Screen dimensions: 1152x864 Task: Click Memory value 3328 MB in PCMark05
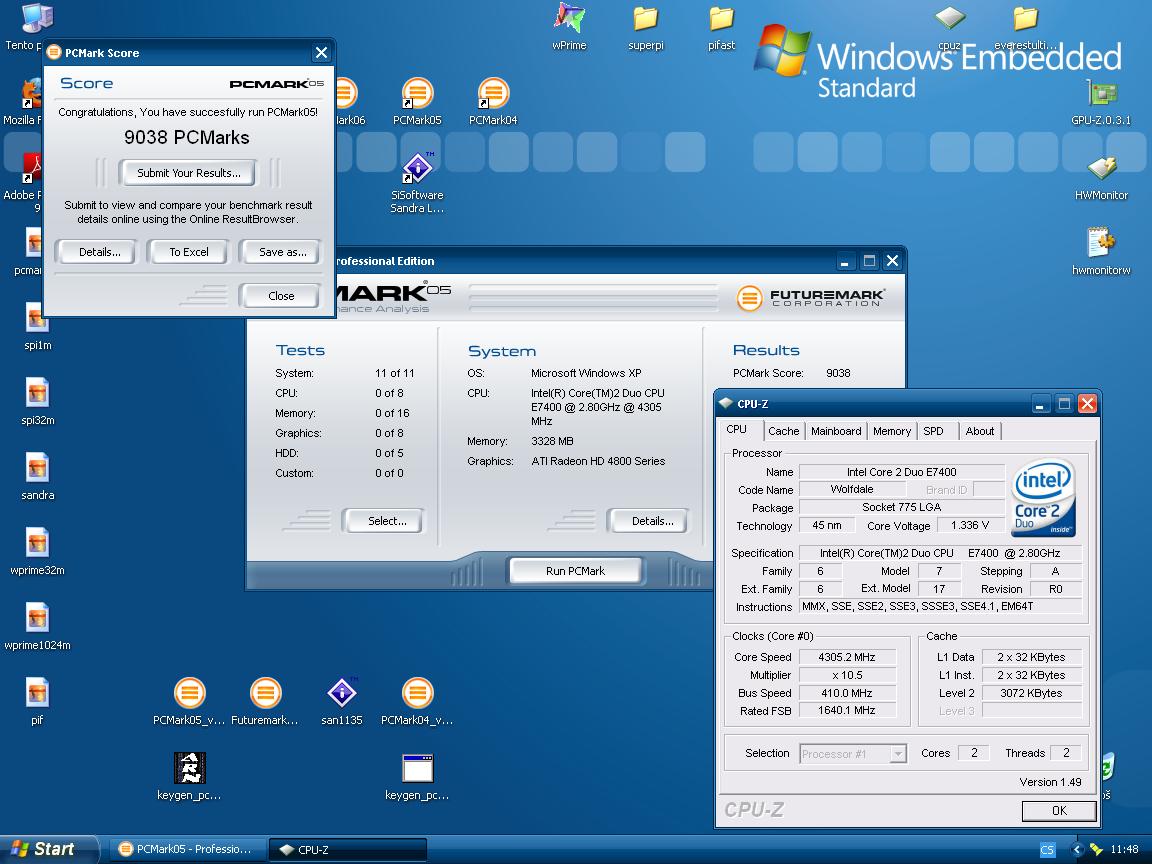(552, 442)
